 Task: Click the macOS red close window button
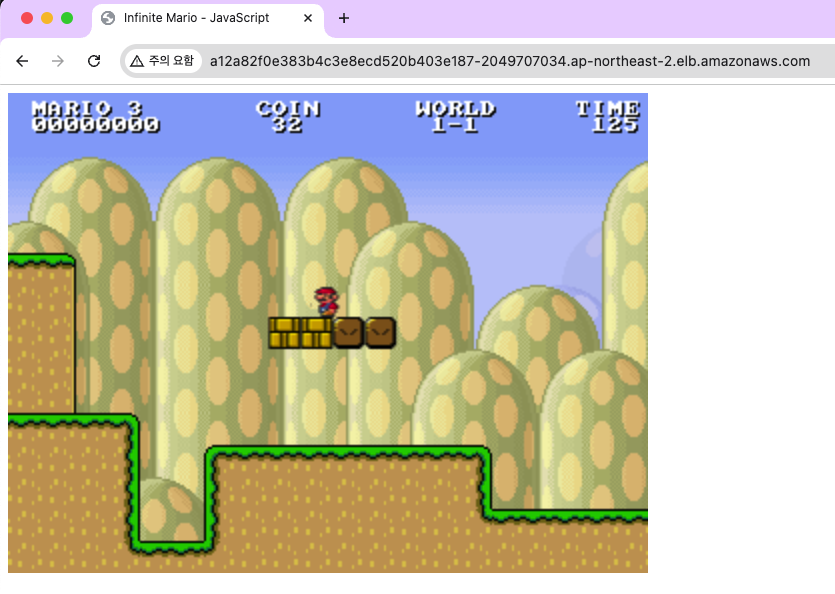click(27, 18)
